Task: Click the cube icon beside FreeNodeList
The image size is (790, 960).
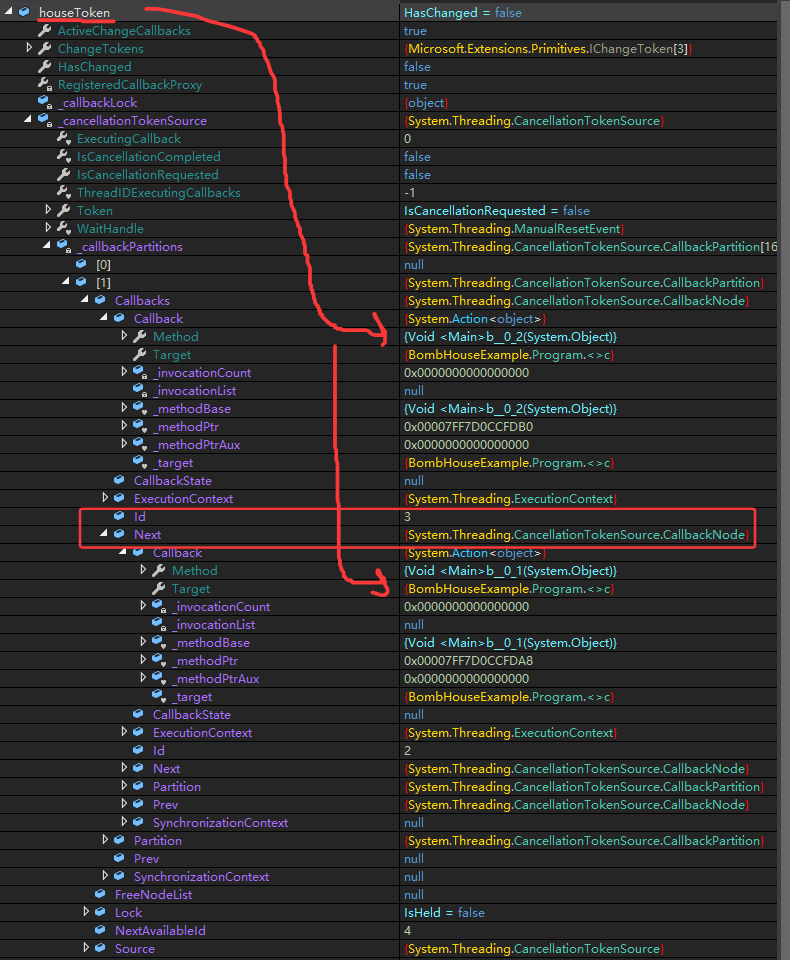Action: coord(100,895)
